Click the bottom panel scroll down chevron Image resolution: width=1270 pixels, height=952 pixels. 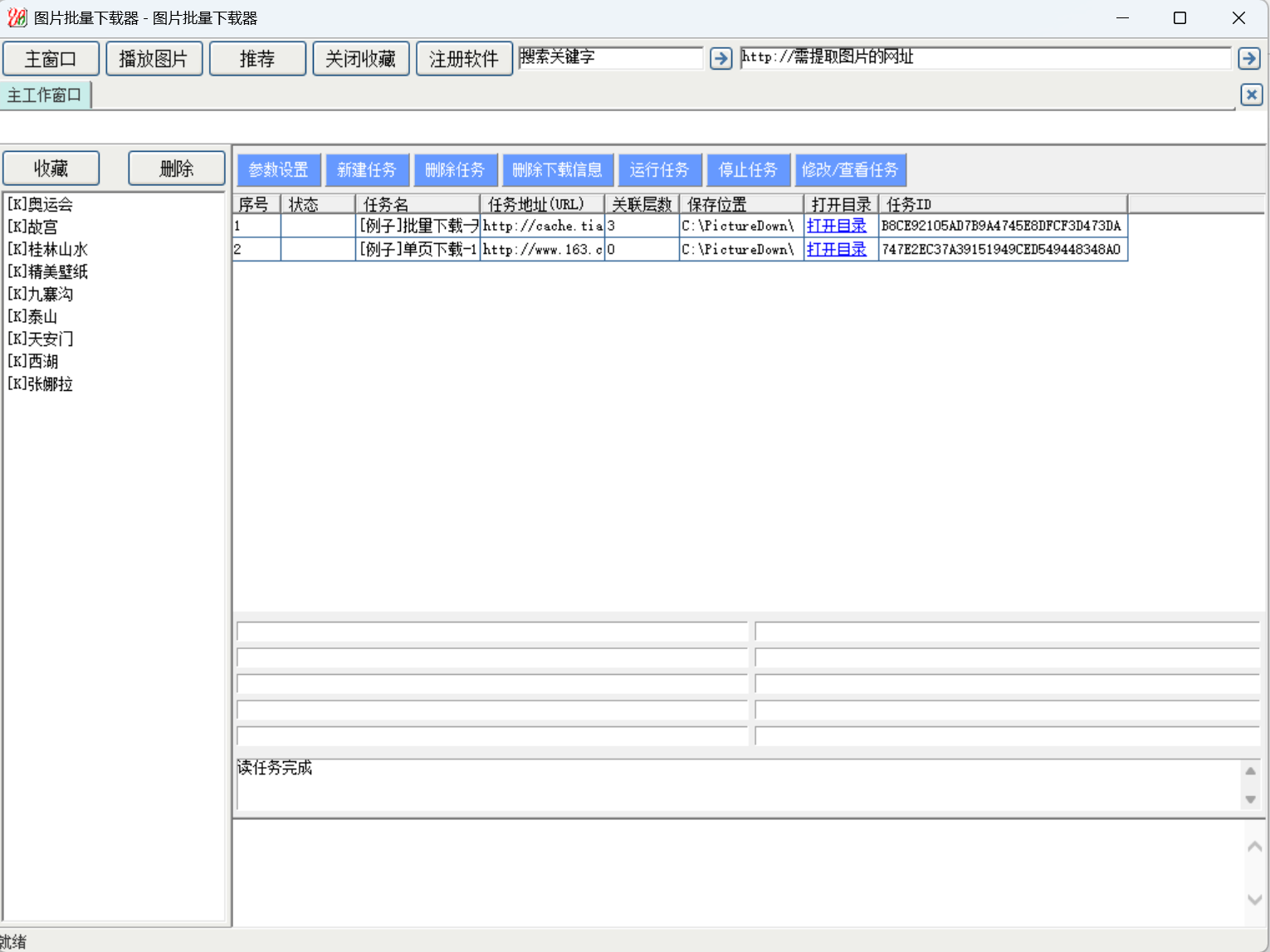tap(1255, 899)
